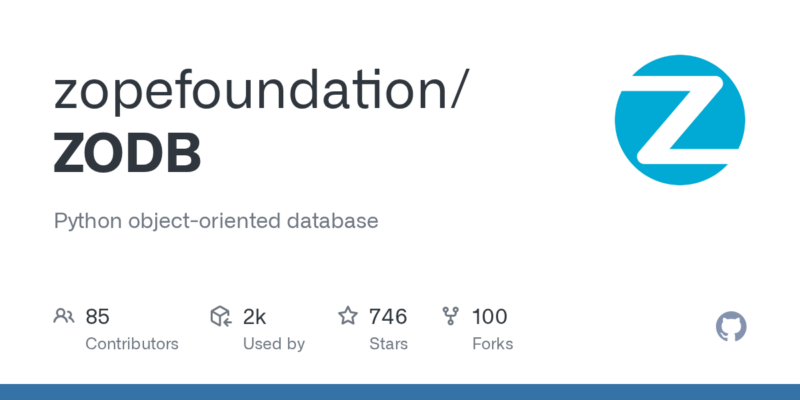Click the word Python in the description

(x=87, y=221)
